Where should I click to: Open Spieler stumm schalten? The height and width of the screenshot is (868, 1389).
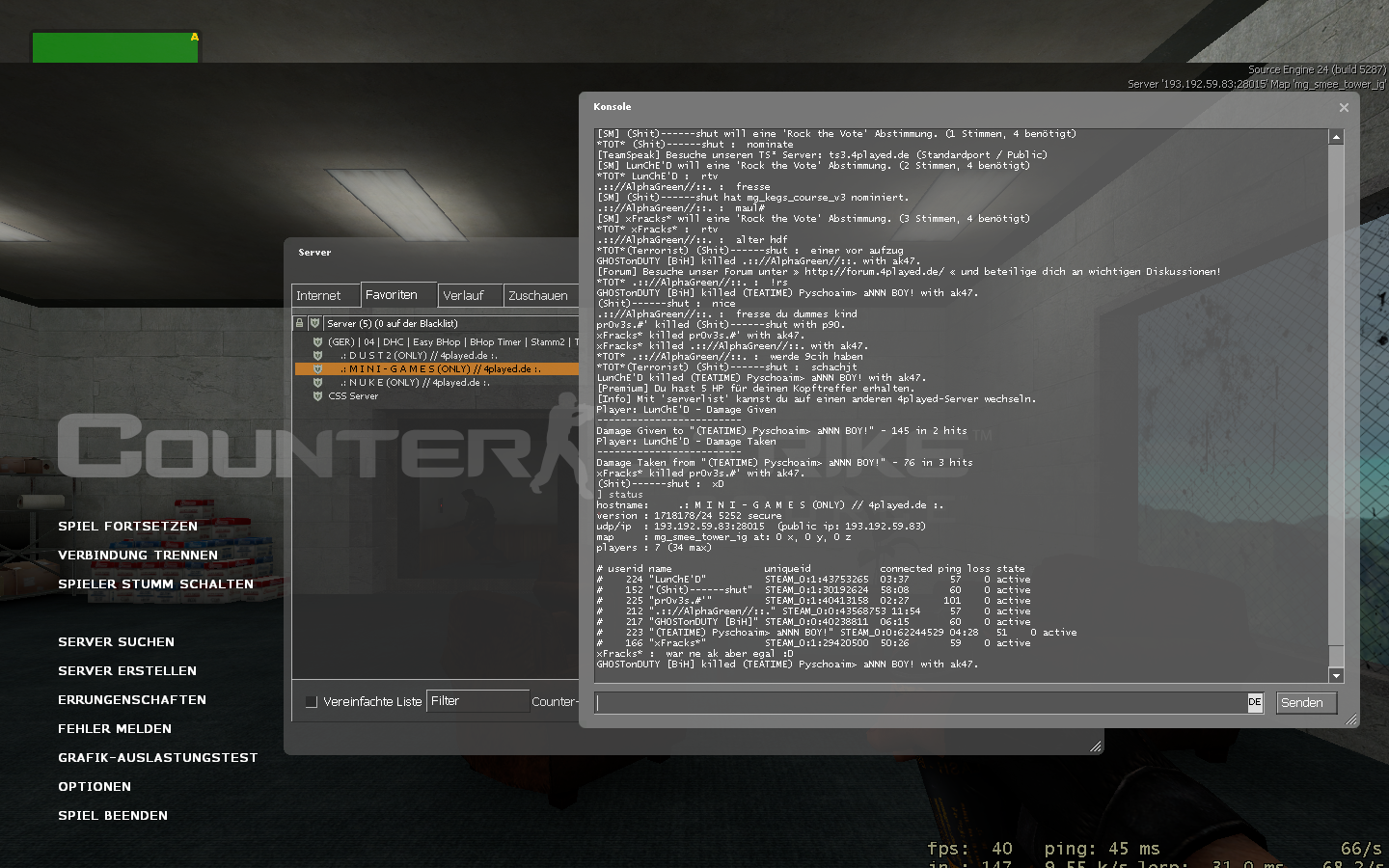[155, 584]
